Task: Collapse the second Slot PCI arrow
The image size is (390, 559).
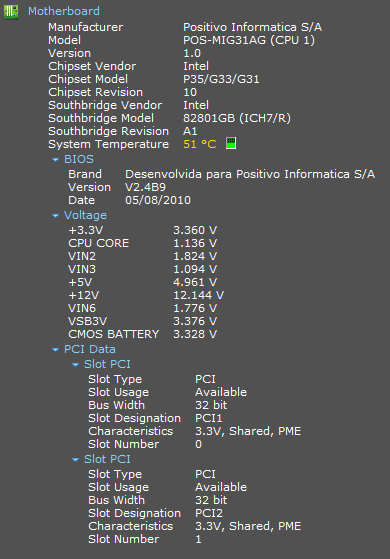Action: point(75,460)
